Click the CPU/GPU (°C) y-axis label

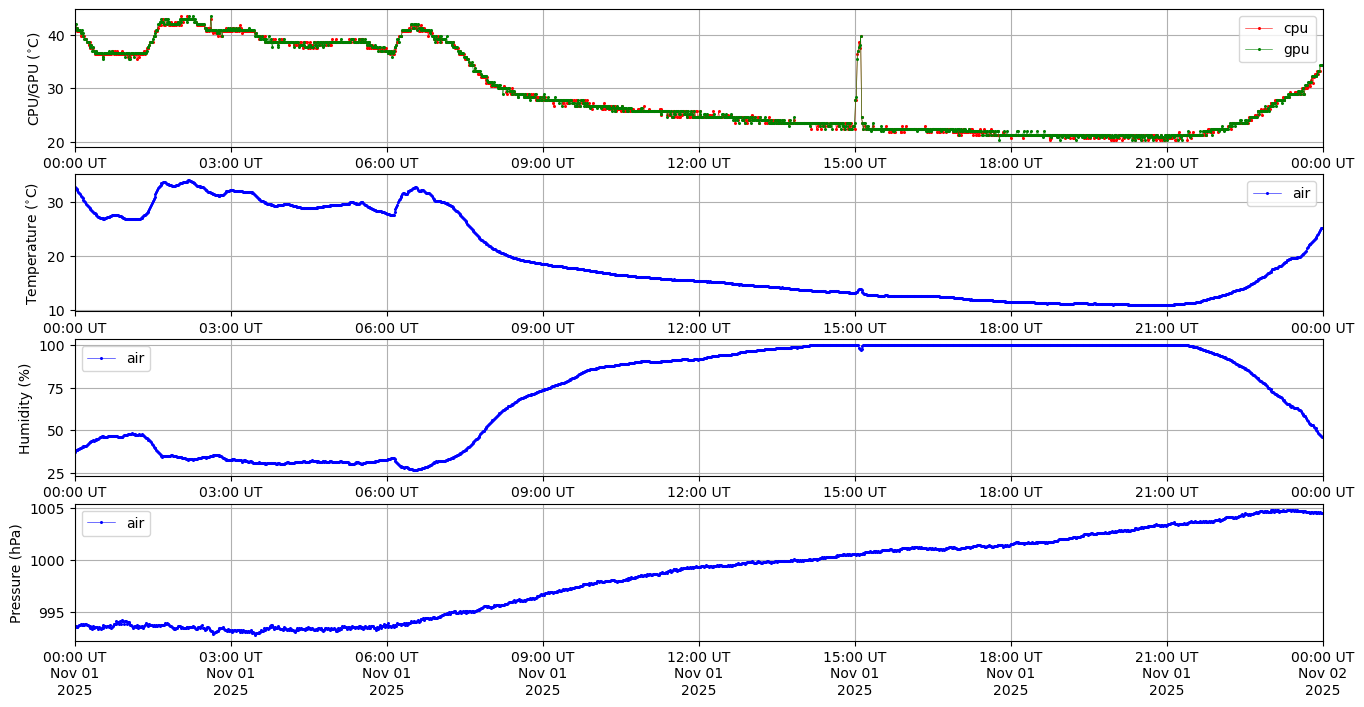pyautogui.click(x=33, y=79)
